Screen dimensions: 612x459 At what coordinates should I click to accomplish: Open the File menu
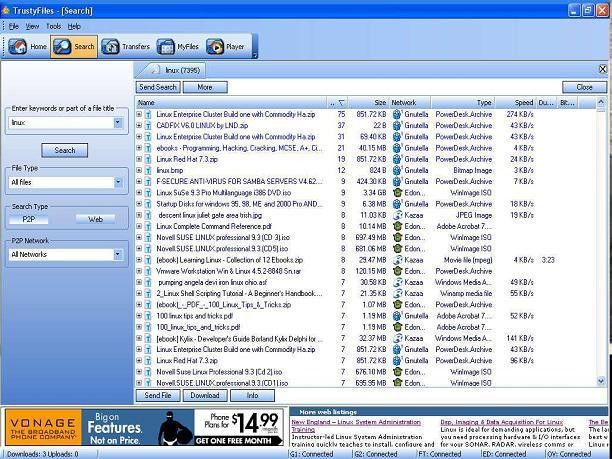[14, 27]
